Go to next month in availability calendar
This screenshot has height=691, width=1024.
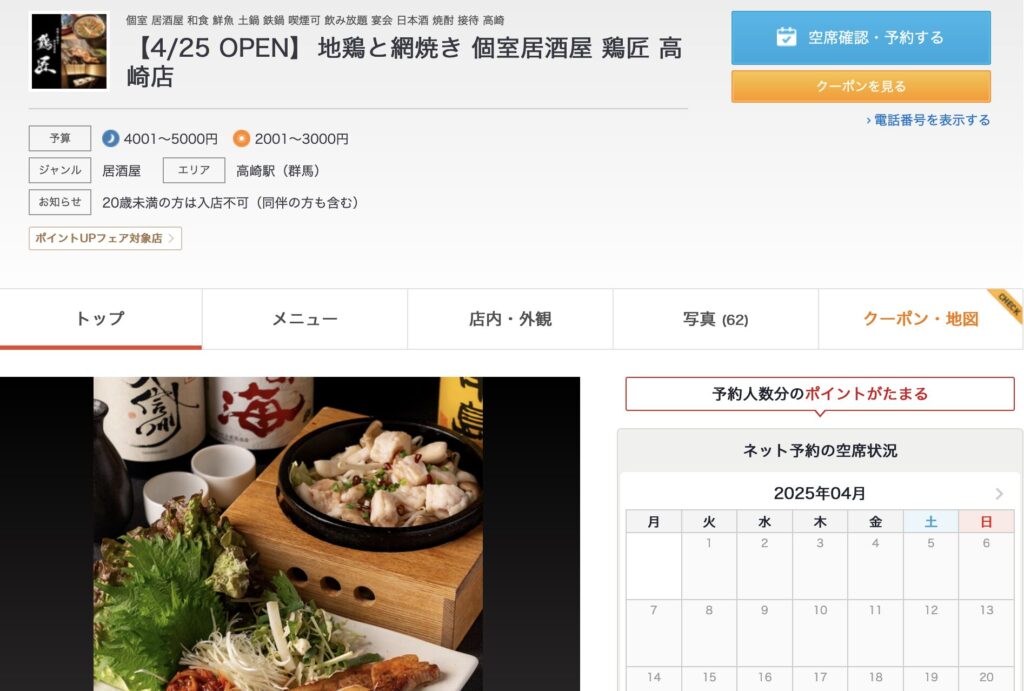(x=999, y=493)
